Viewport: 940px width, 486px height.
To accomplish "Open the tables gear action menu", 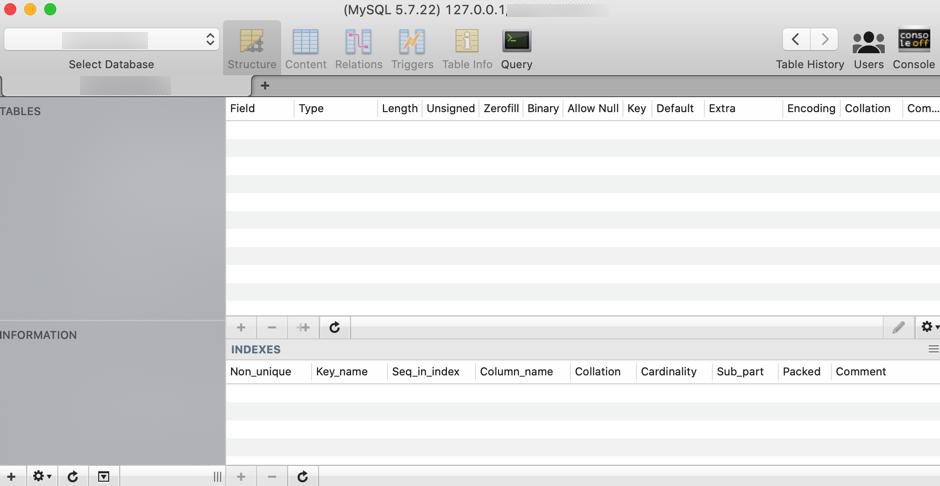I will (41, 476).
